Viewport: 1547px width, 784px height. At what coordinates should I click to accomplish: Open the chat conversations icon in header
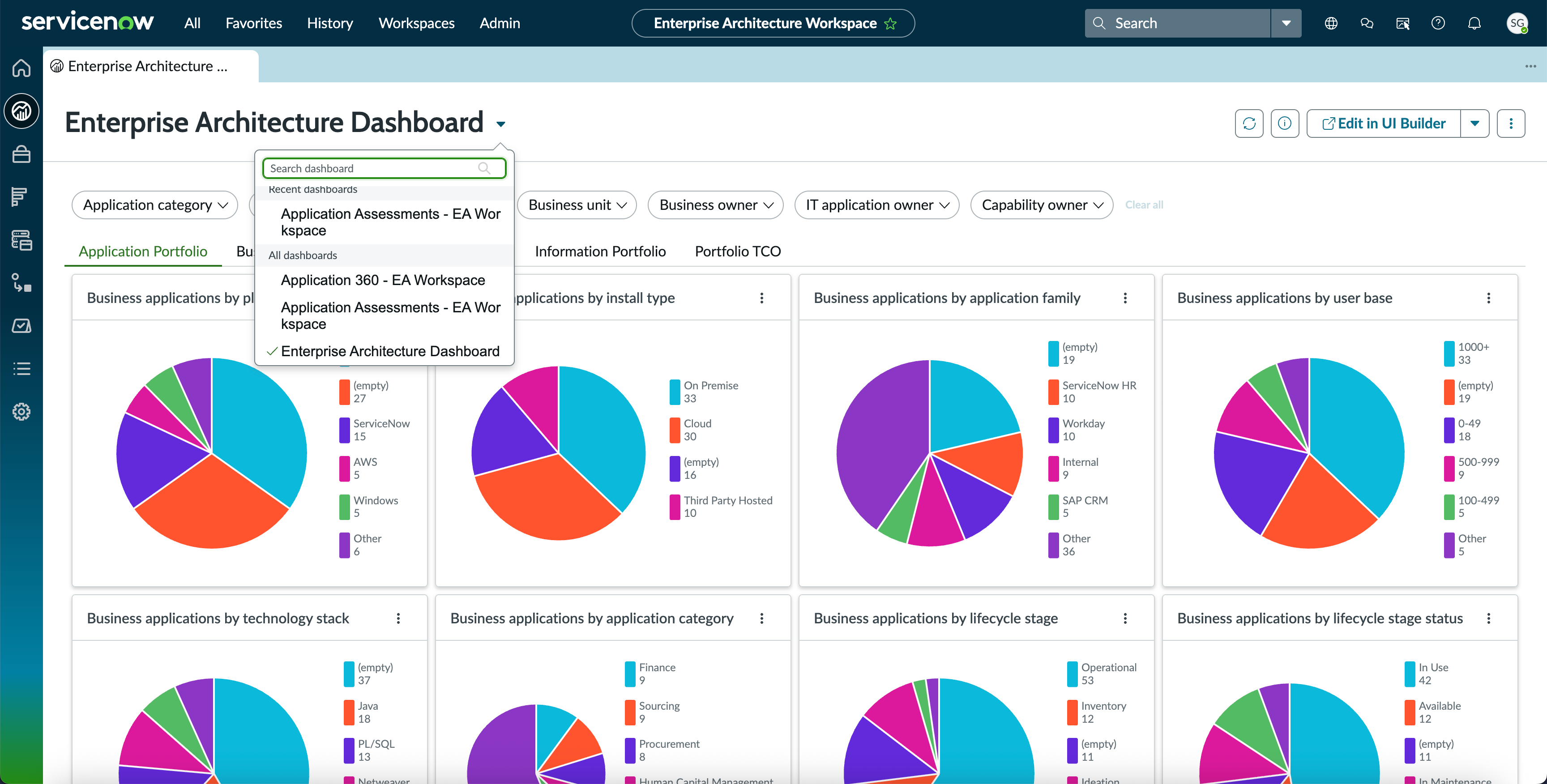click(1367, 23)
